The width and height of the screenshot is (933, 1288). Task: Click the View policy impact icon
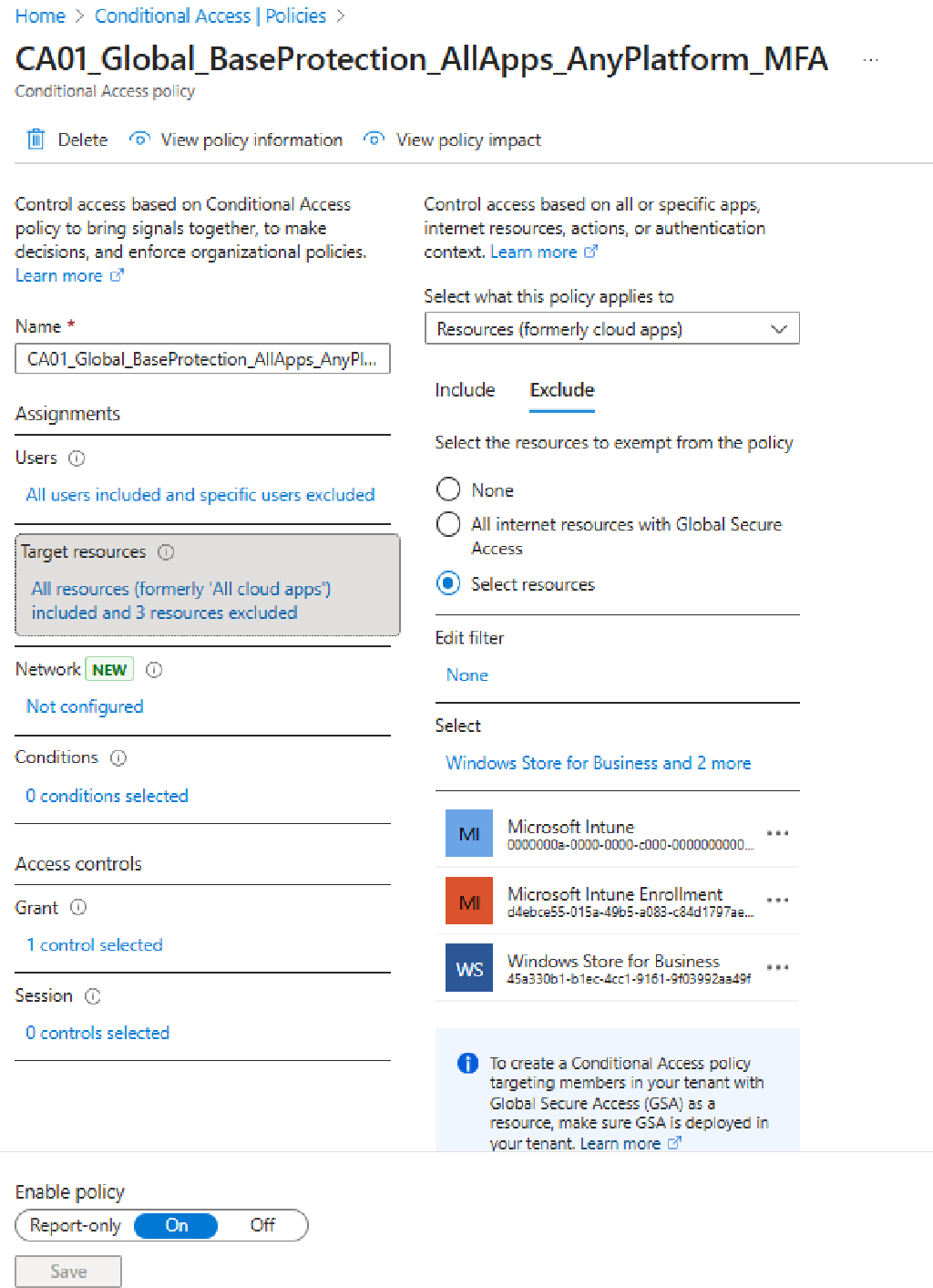(374, 139)
